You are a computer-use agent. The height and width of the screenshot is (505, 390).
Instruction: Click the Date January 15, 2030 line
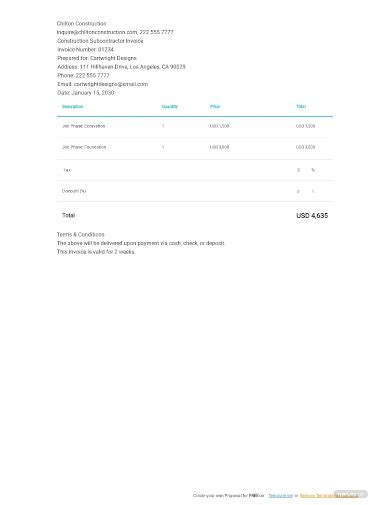86,93
